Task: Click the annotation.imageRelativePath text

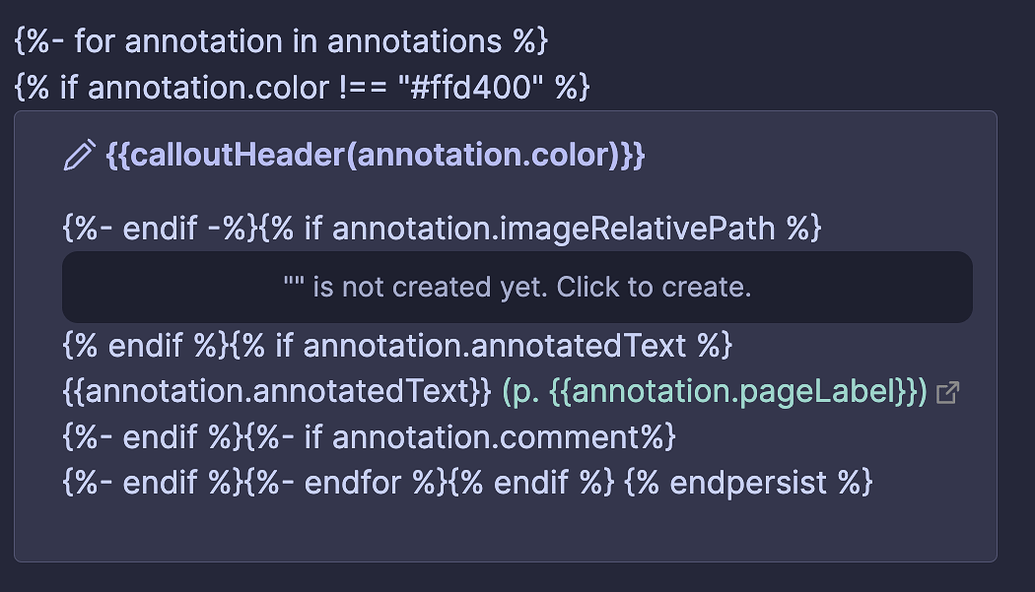Action: pos(553,228)
